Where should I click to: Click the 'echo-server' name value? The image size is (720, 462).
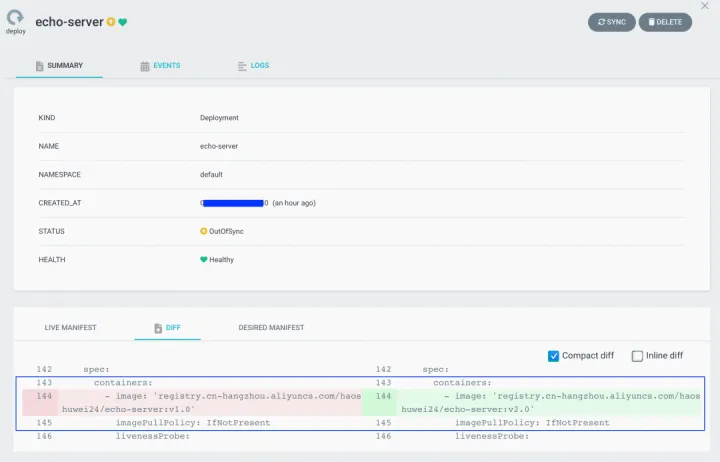click(x=219, y=146)
